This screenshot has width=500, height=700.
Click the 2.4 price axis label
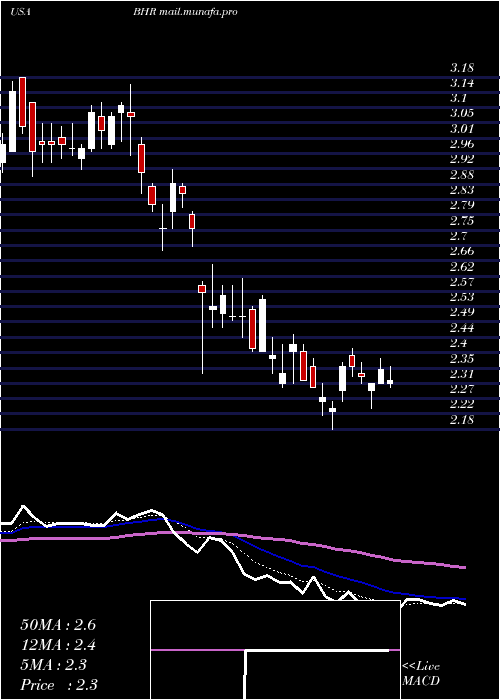[x=458, y=343]
